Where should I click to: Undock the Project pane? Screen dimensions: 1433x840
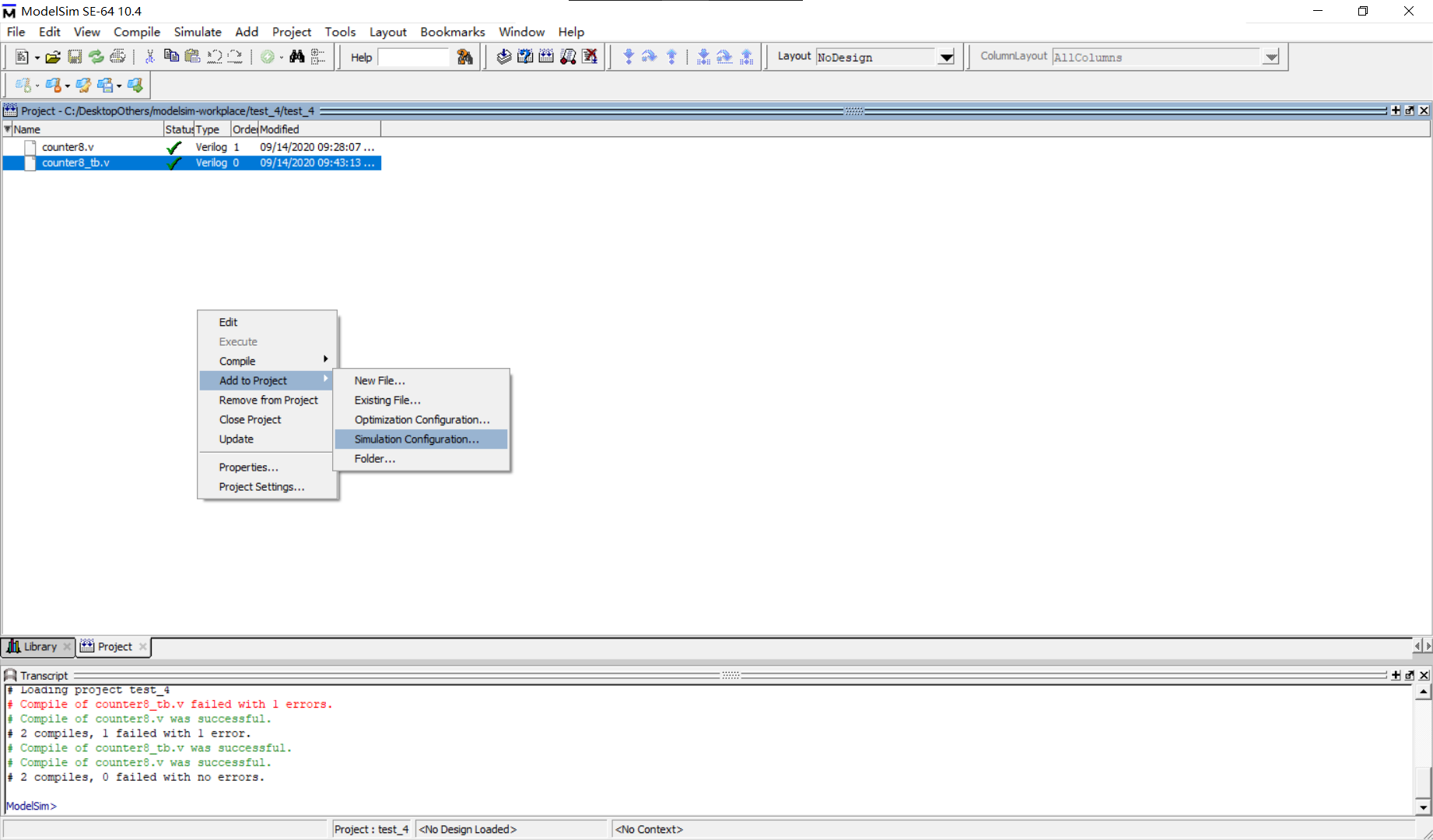pos(1410,110)
